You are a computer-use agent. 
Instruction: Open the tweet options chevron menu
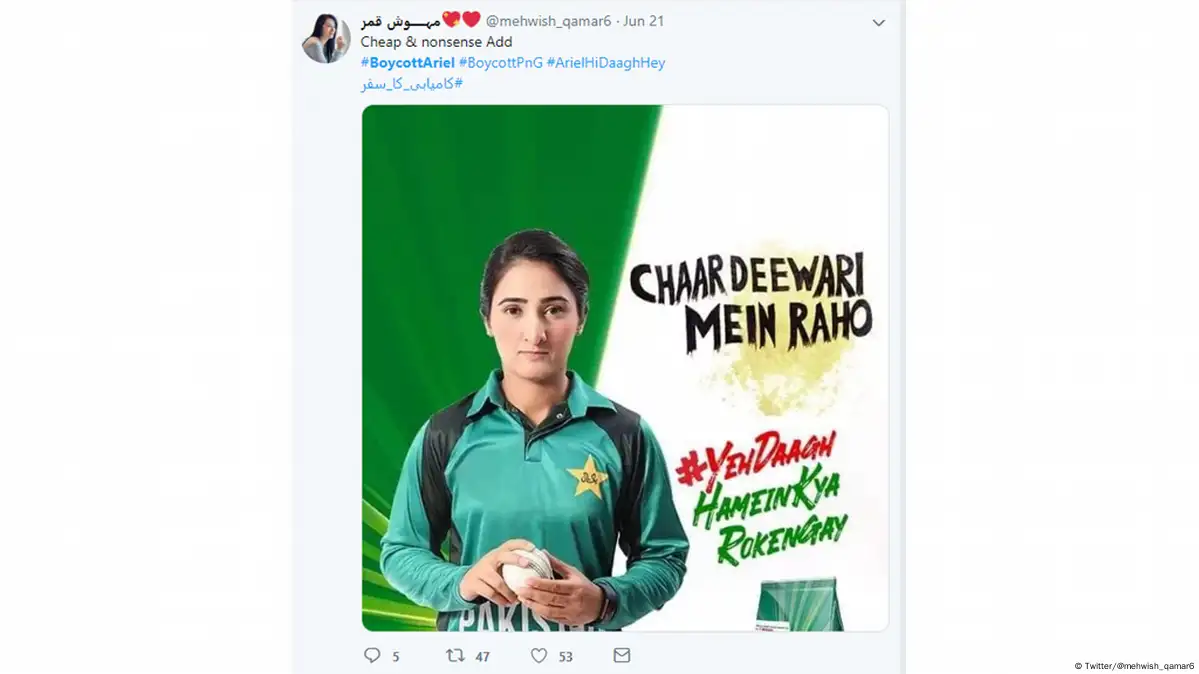879,23
